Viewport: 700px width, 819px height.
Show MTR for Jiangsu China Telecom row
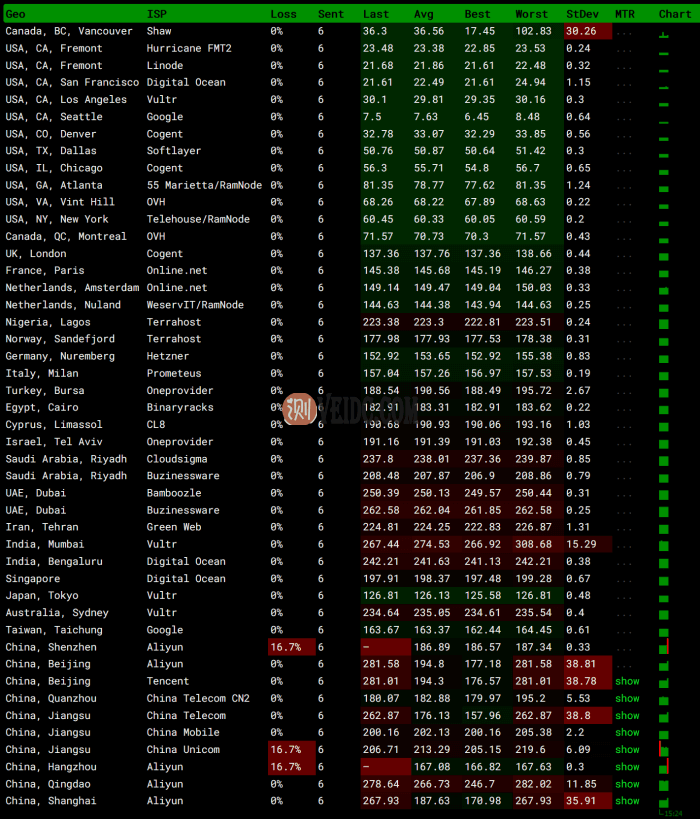(627, 716)
